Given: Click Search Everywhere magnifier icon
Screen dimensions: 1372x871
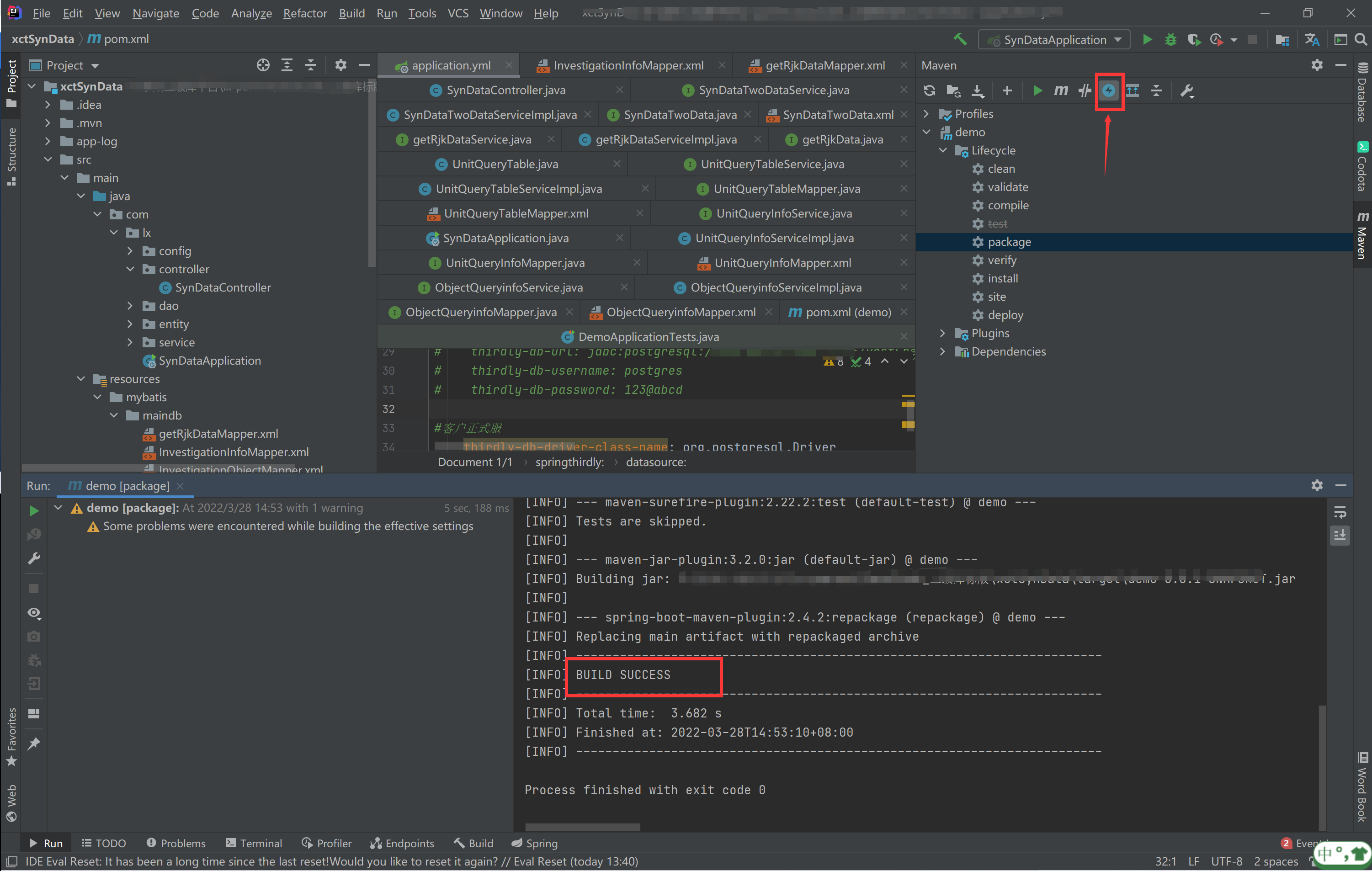Looking at the screenshot, I should coord(1361,40).
